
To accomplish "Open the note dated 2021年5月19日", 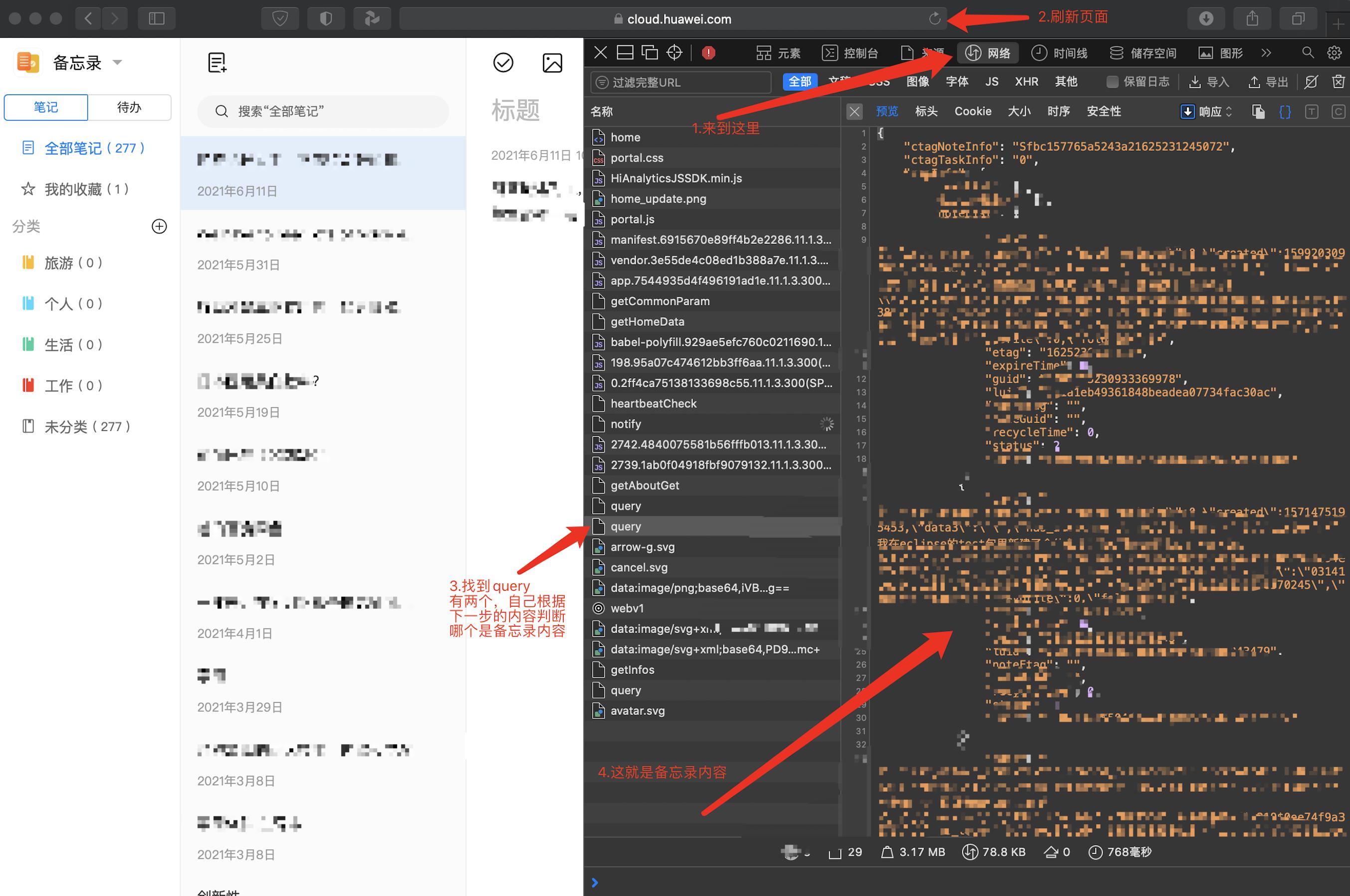I will [323, 394].
